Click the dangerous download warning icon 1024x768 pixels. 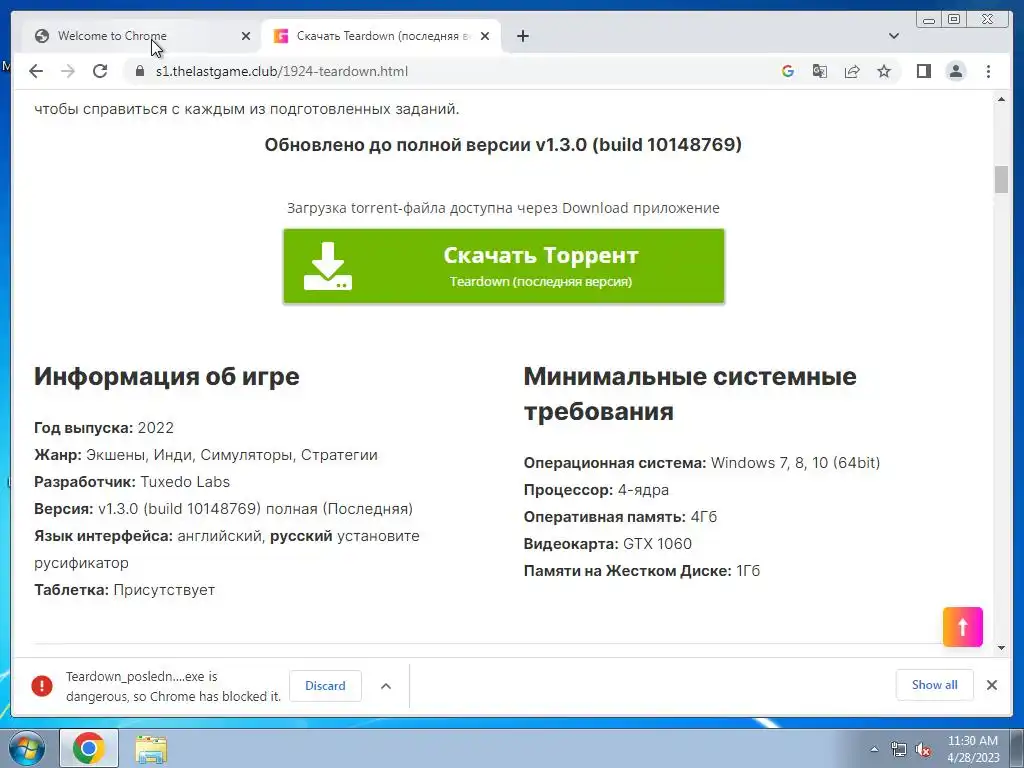42,686
